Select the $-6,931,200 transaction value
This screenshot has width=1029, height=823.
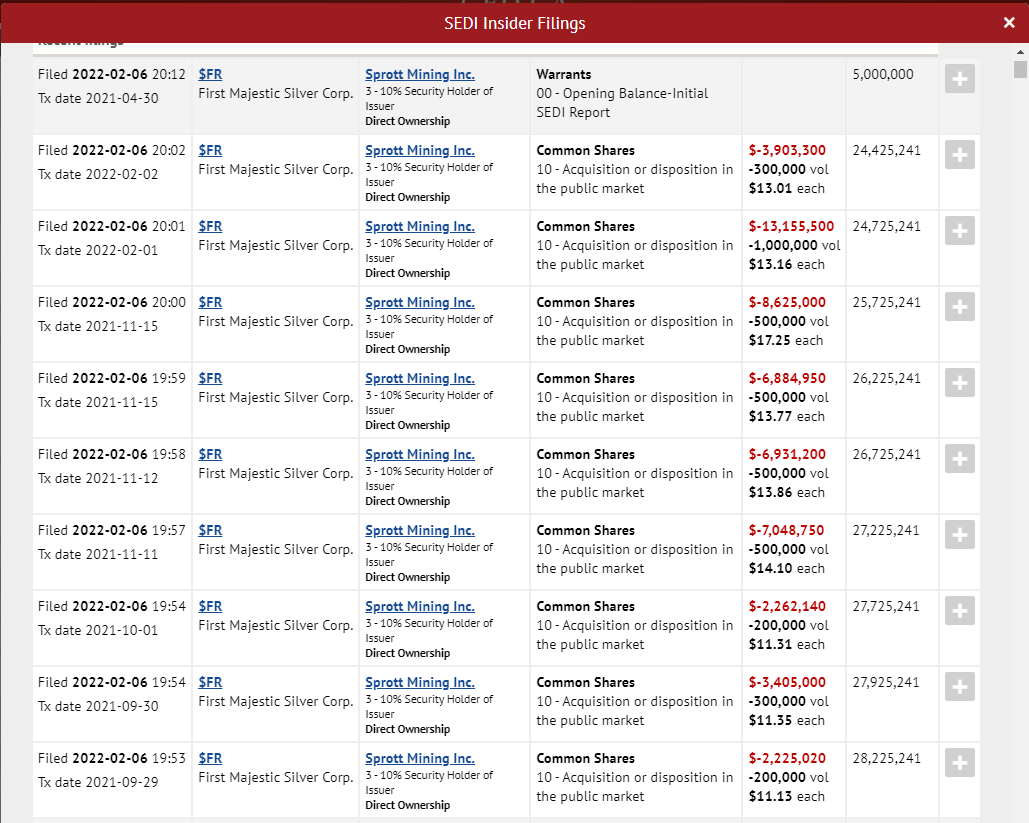click(787, 455)
